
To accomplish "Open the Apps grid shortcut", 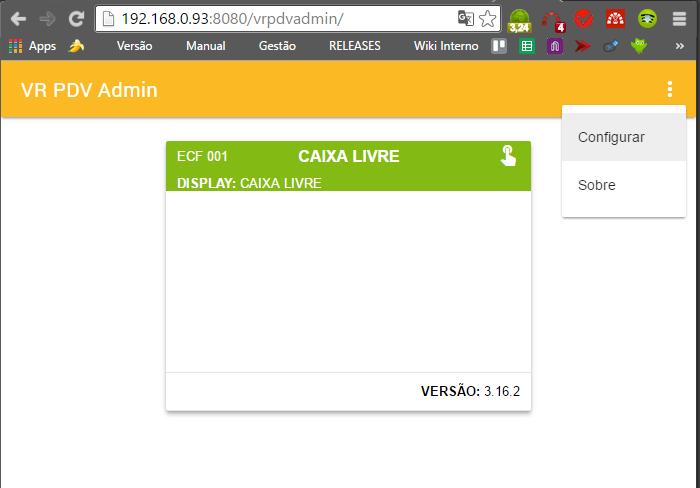I will [32, 46].
